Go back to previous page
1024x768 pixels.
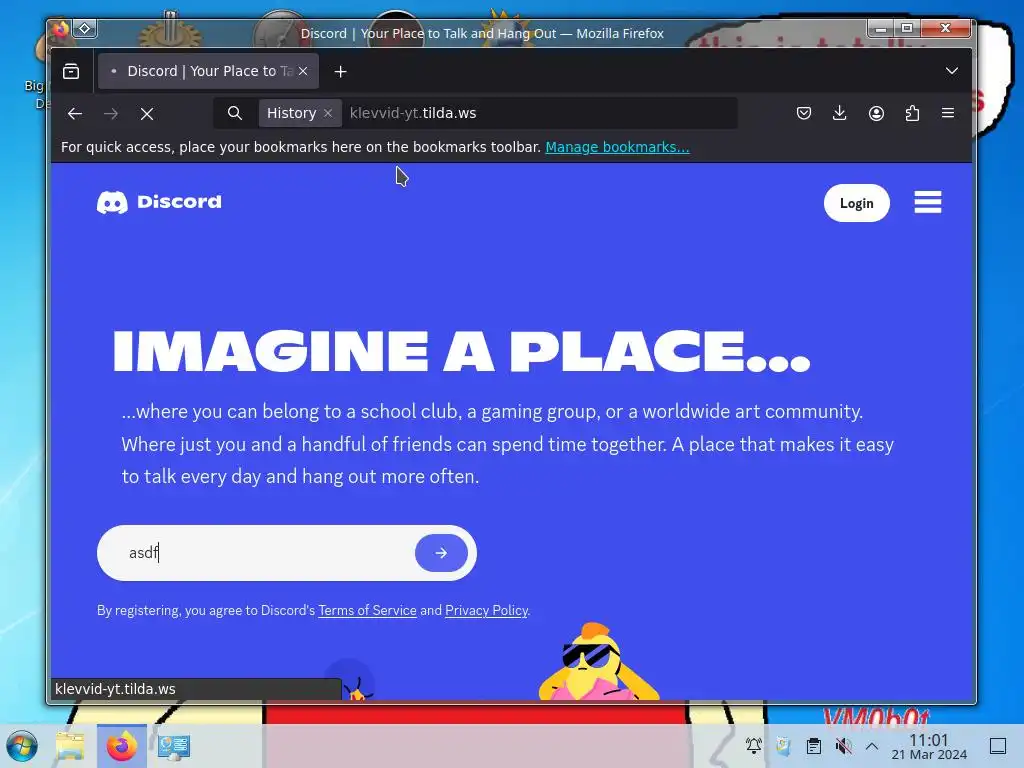click(75, 114)
